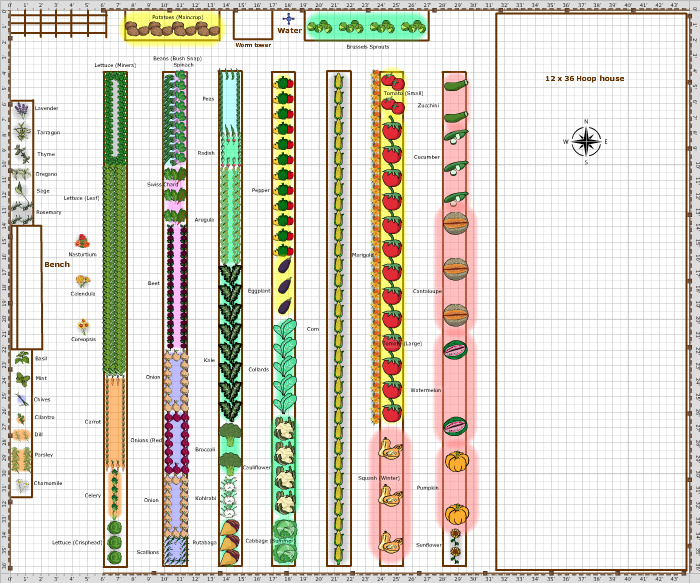Screen dimensions: 700x583
Task: Select the Sage plant icon
Action: click(x=21, y=191)
